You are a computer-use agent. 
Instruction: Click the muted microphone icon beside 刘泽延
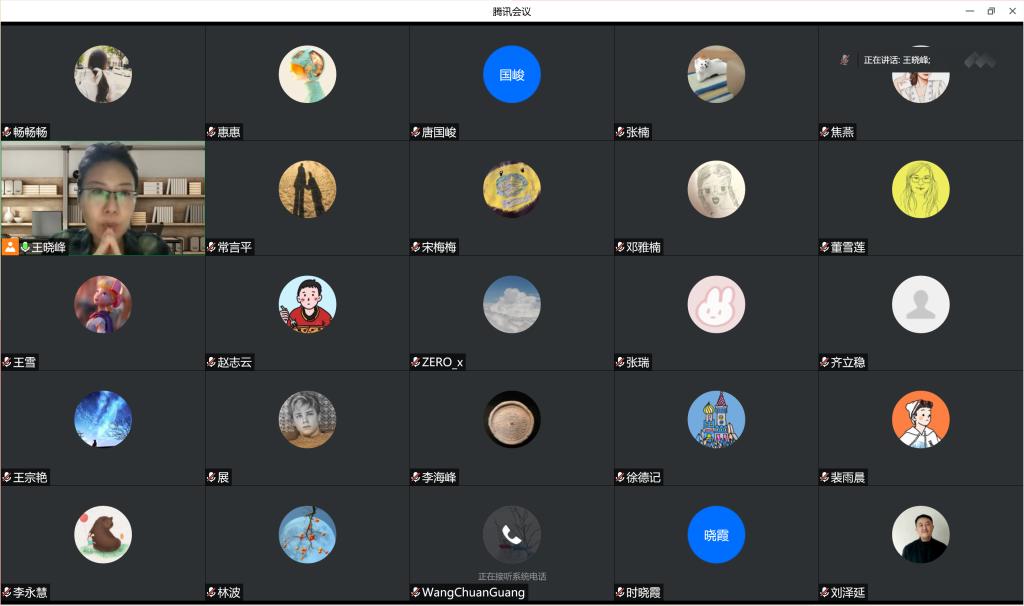tap(824, 592)
